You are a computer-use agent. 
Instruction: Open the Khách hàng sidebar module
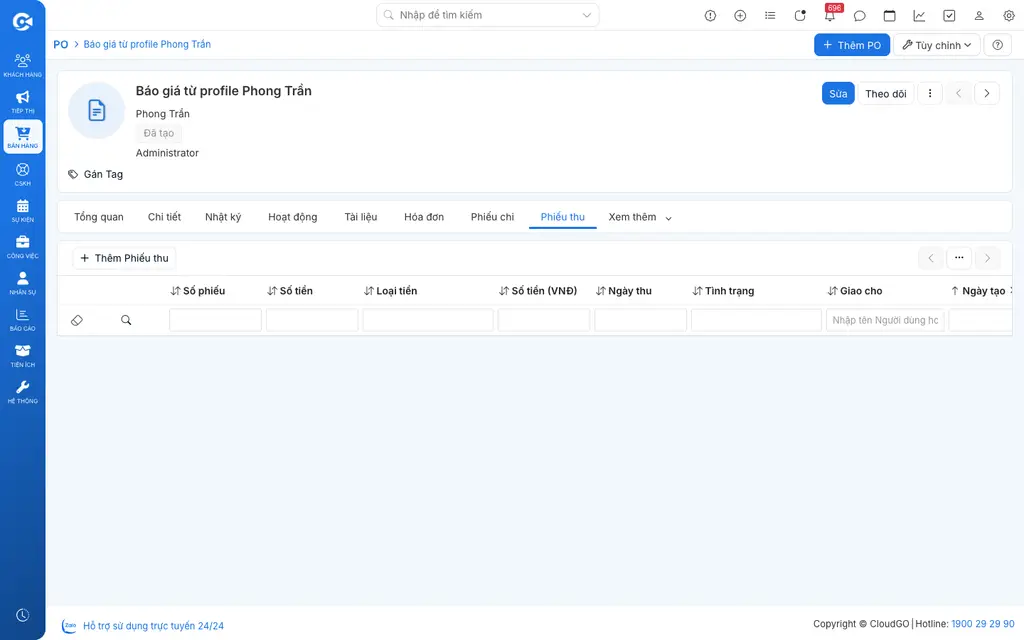[x=22, y=65]
